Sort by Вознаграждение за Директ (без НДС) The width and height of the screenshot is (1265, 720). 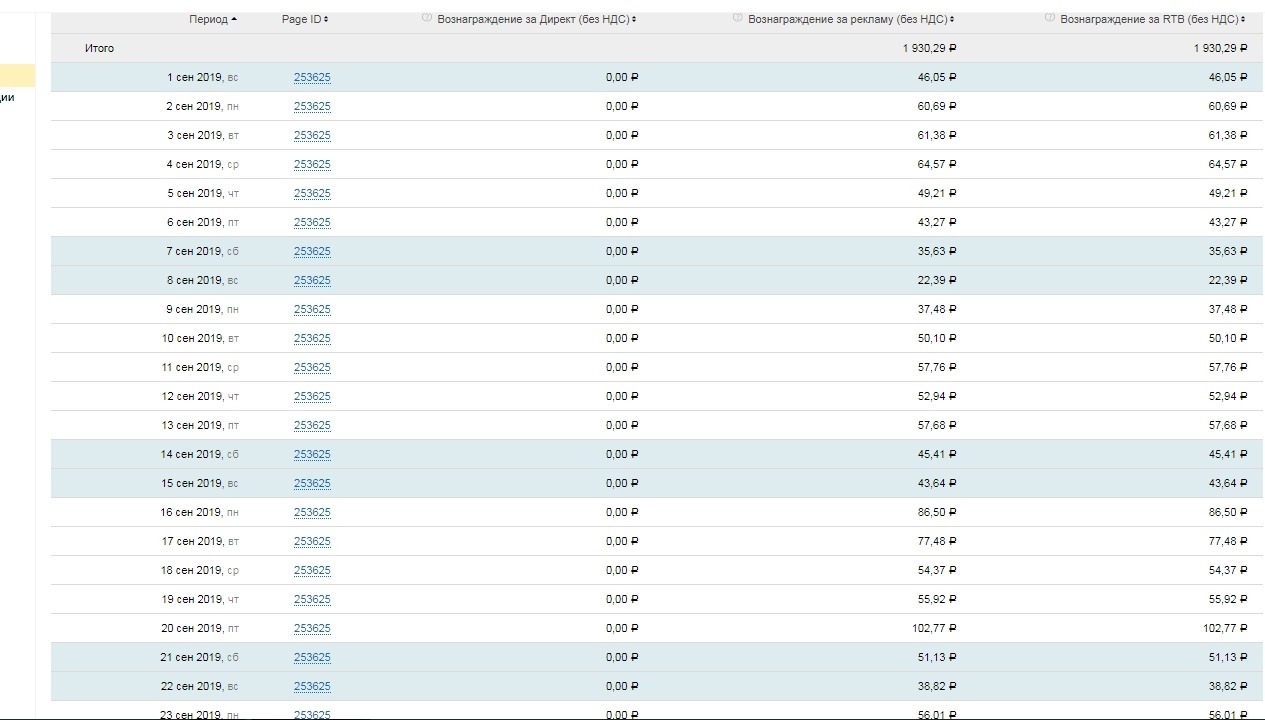537,19
